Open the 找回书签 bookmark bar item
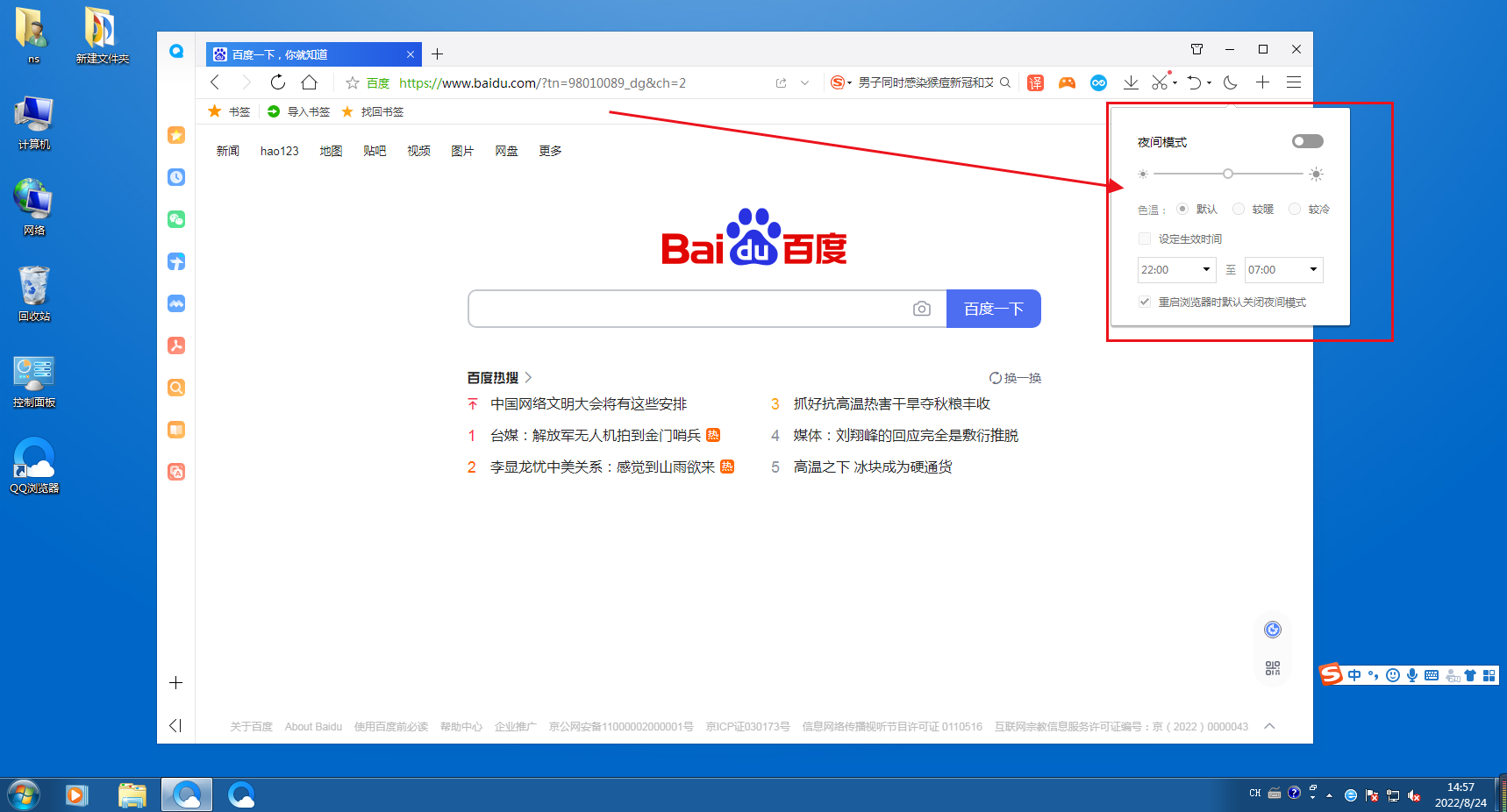Screen dimensions: 1507x812 373,111
